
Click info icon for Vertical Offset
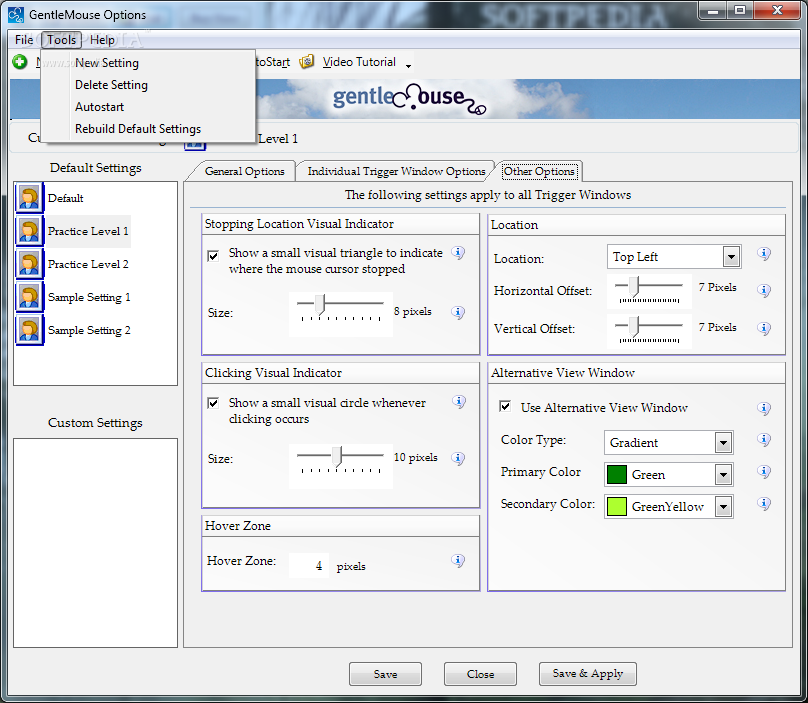[764, 328]
